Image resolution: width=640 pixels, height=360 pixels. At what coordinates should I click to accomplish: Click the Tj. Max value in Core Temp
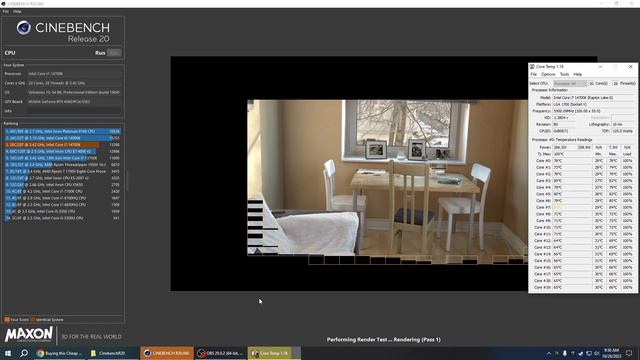point(572,154)
